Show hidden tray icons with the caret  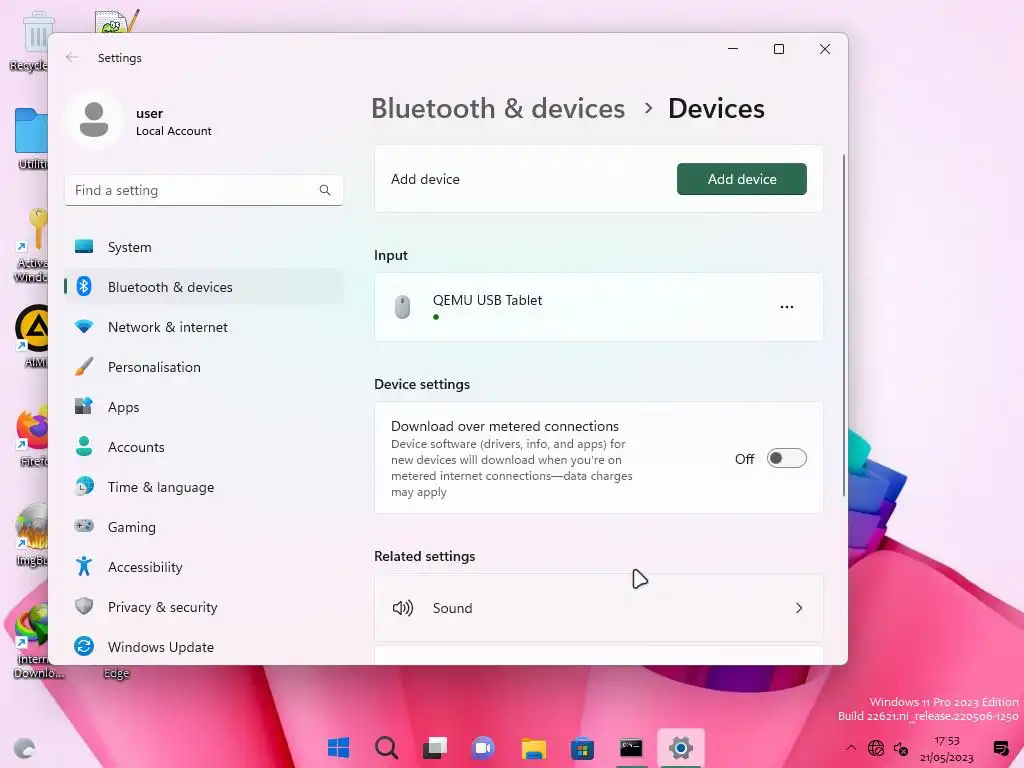850,748
